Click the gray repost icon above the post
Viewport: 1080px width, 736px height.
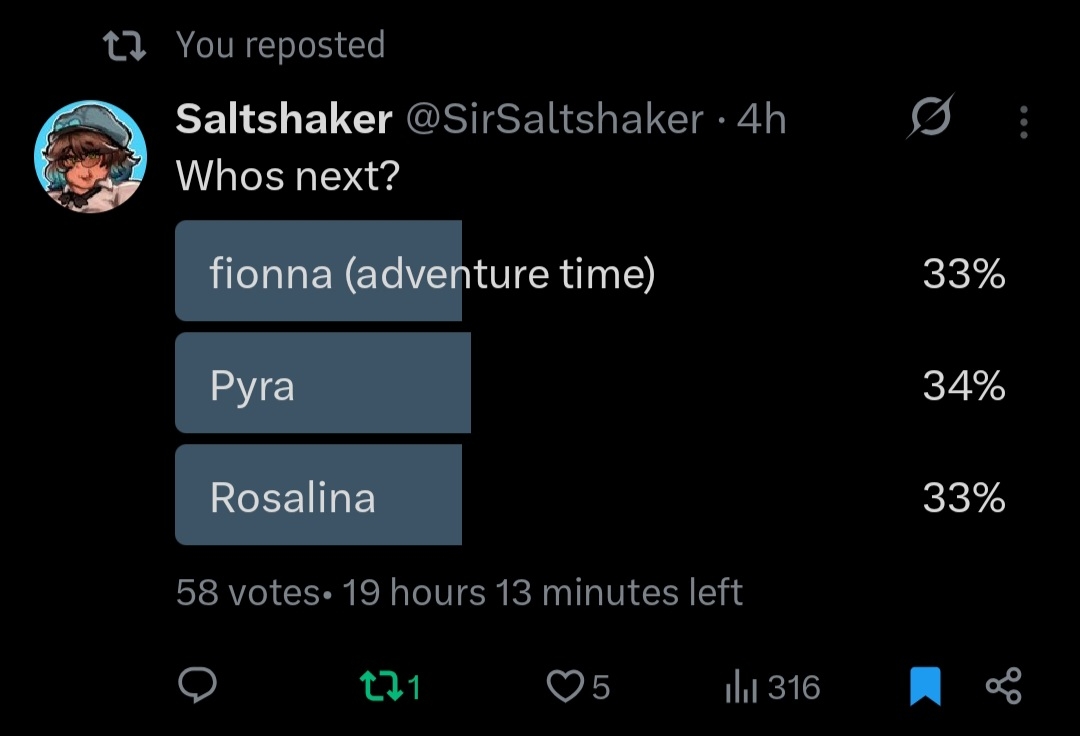click(x=125, y=45)
